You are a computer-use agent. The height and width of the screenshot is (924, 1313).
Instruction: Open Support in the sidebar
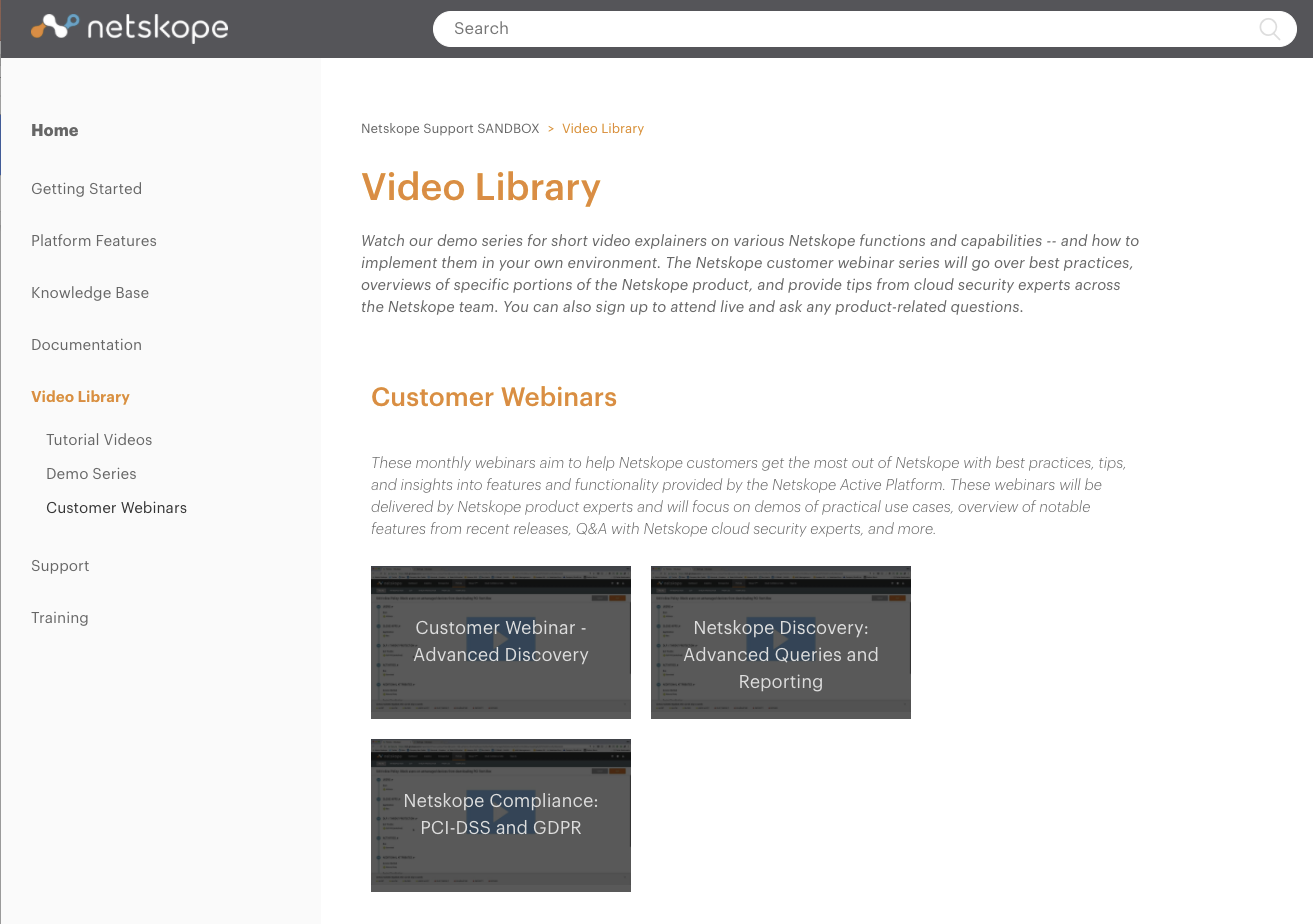point(60,566)
